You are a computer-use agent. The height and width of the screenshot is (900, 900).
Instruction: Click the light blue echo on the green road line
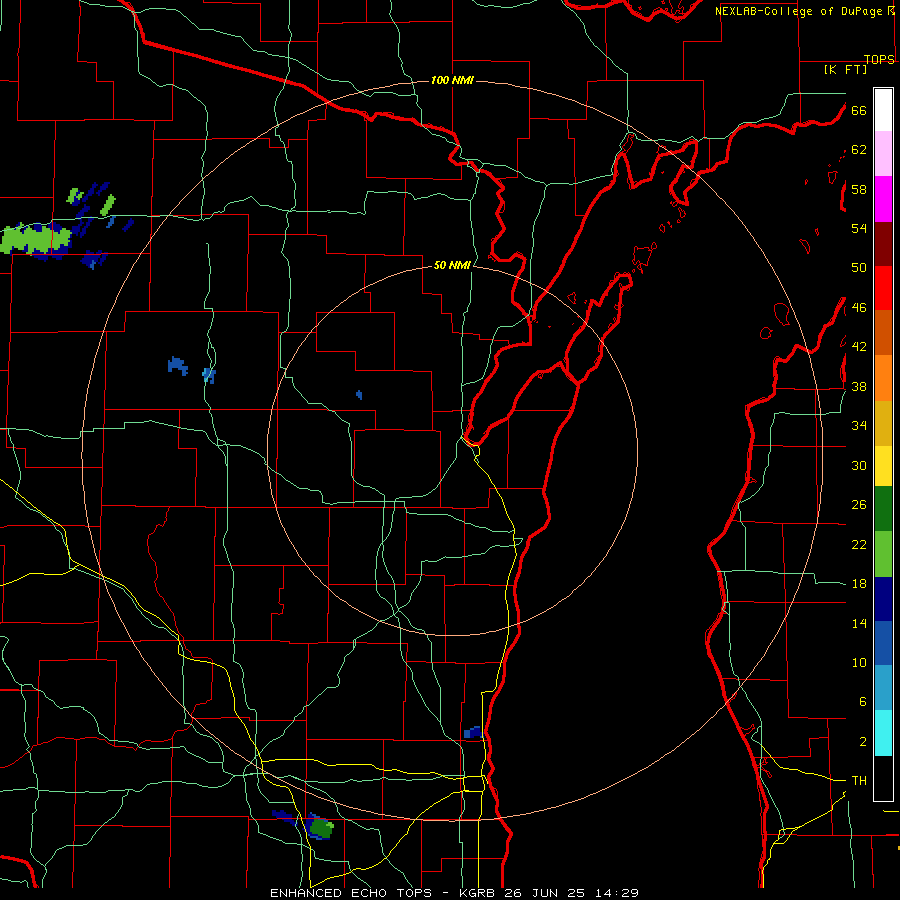[x=208, y=375]
